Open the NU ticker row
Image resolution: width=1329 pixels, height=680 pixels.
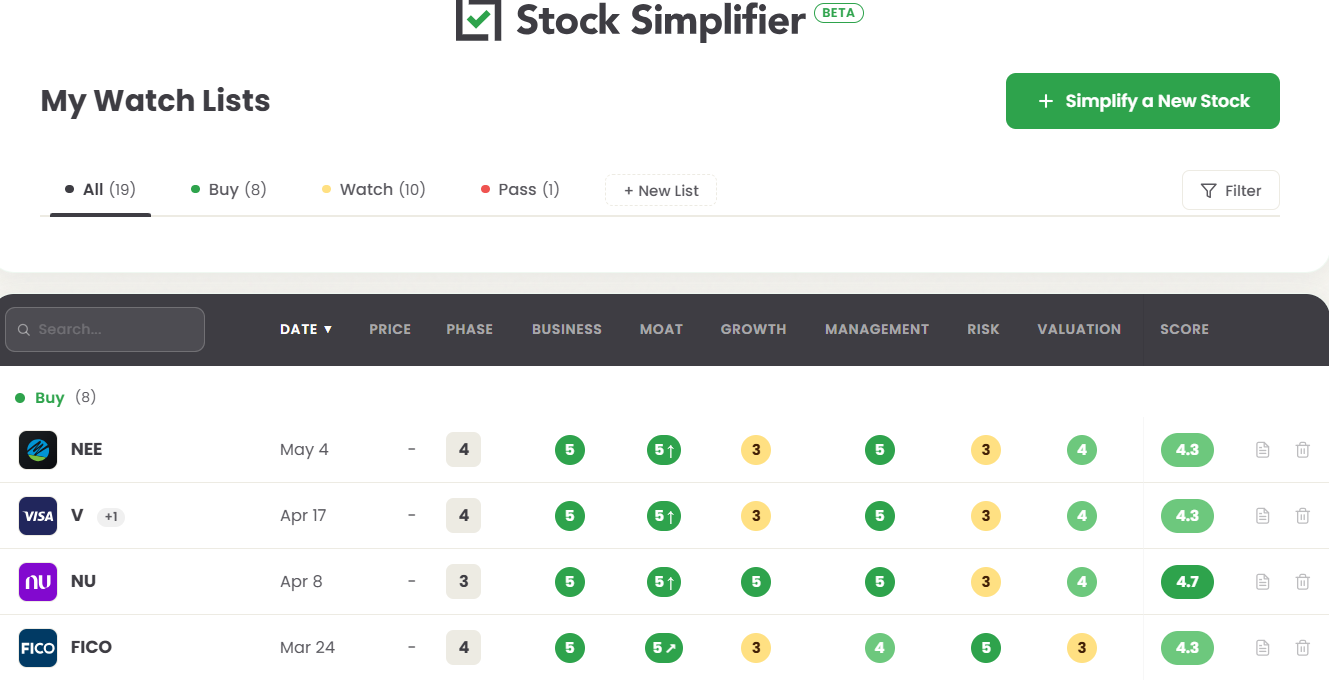click(84, 582)
